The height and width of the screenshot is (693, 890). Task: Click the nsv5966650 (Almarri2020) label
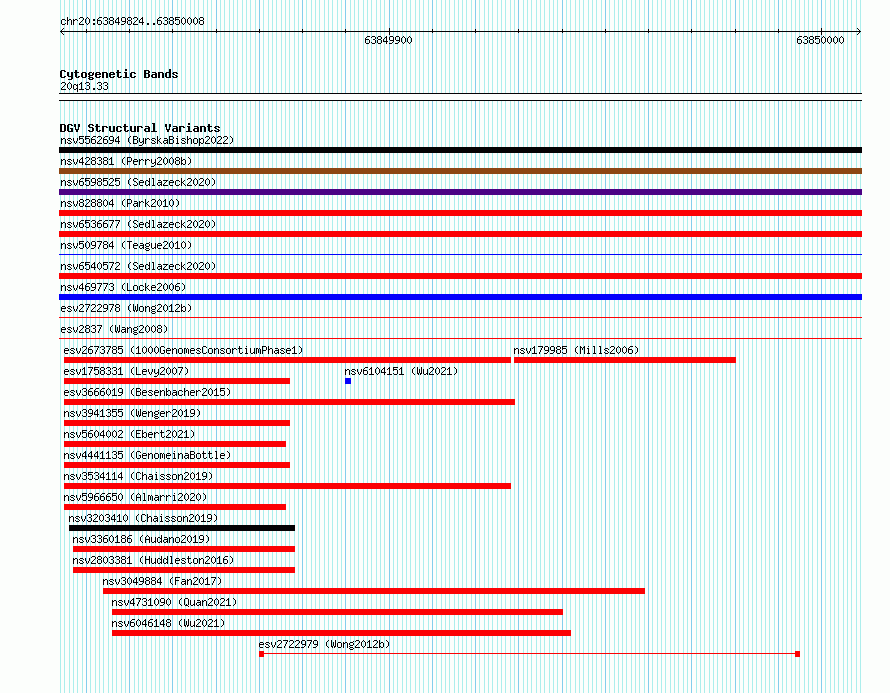pos(135,497)
